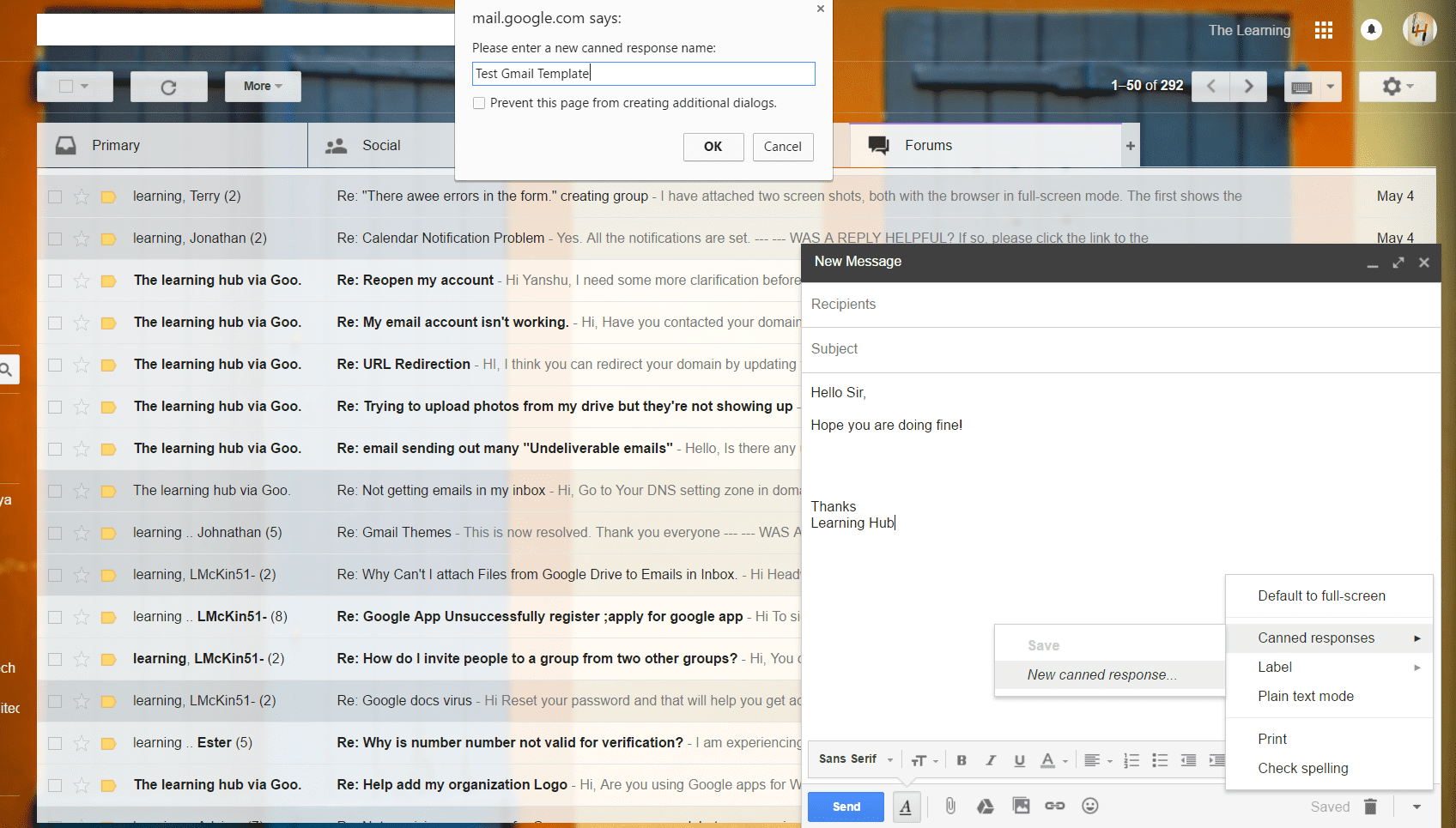Refresh the inbox

click(168, 87)
